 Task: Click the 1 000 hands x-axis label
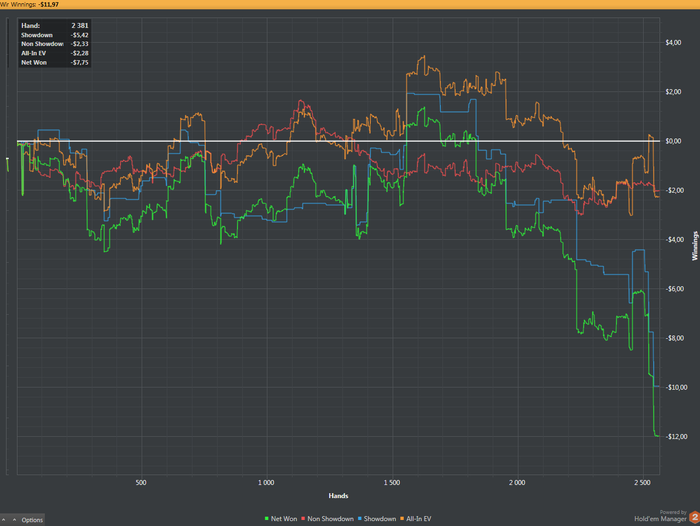[x=267, y=483]
